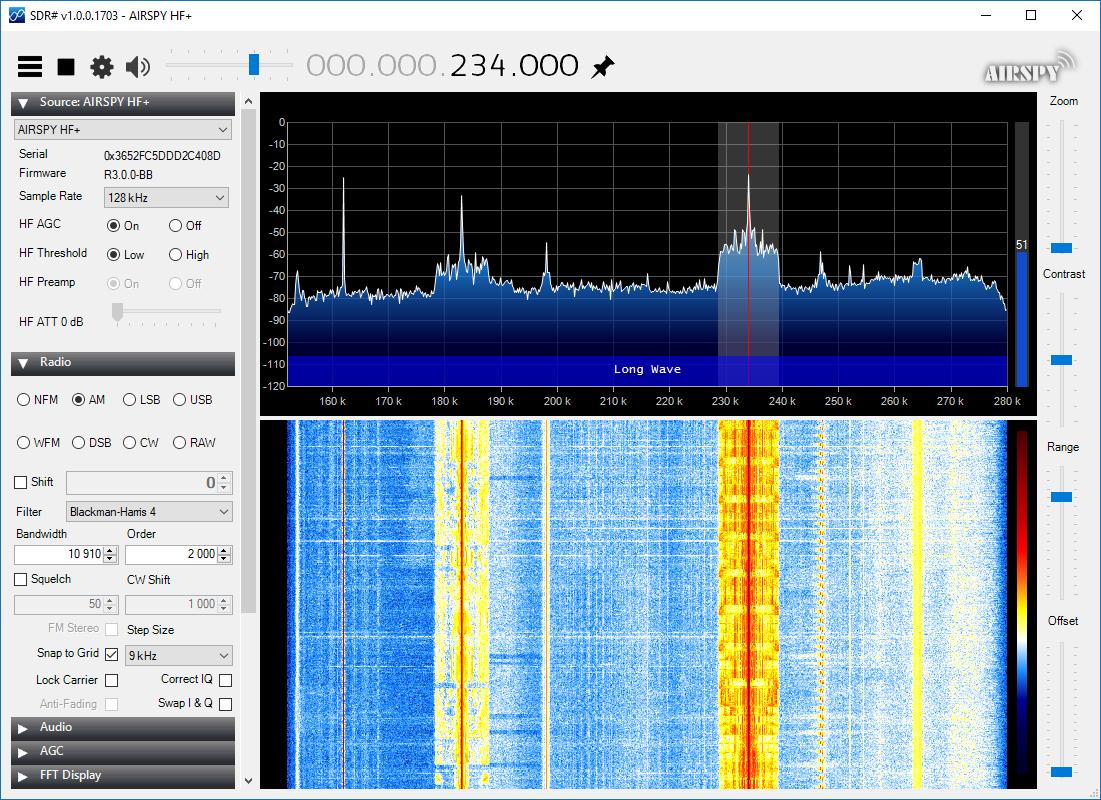
Task: Click the AIRSPY logo
Action: [x=1029, y=67]
